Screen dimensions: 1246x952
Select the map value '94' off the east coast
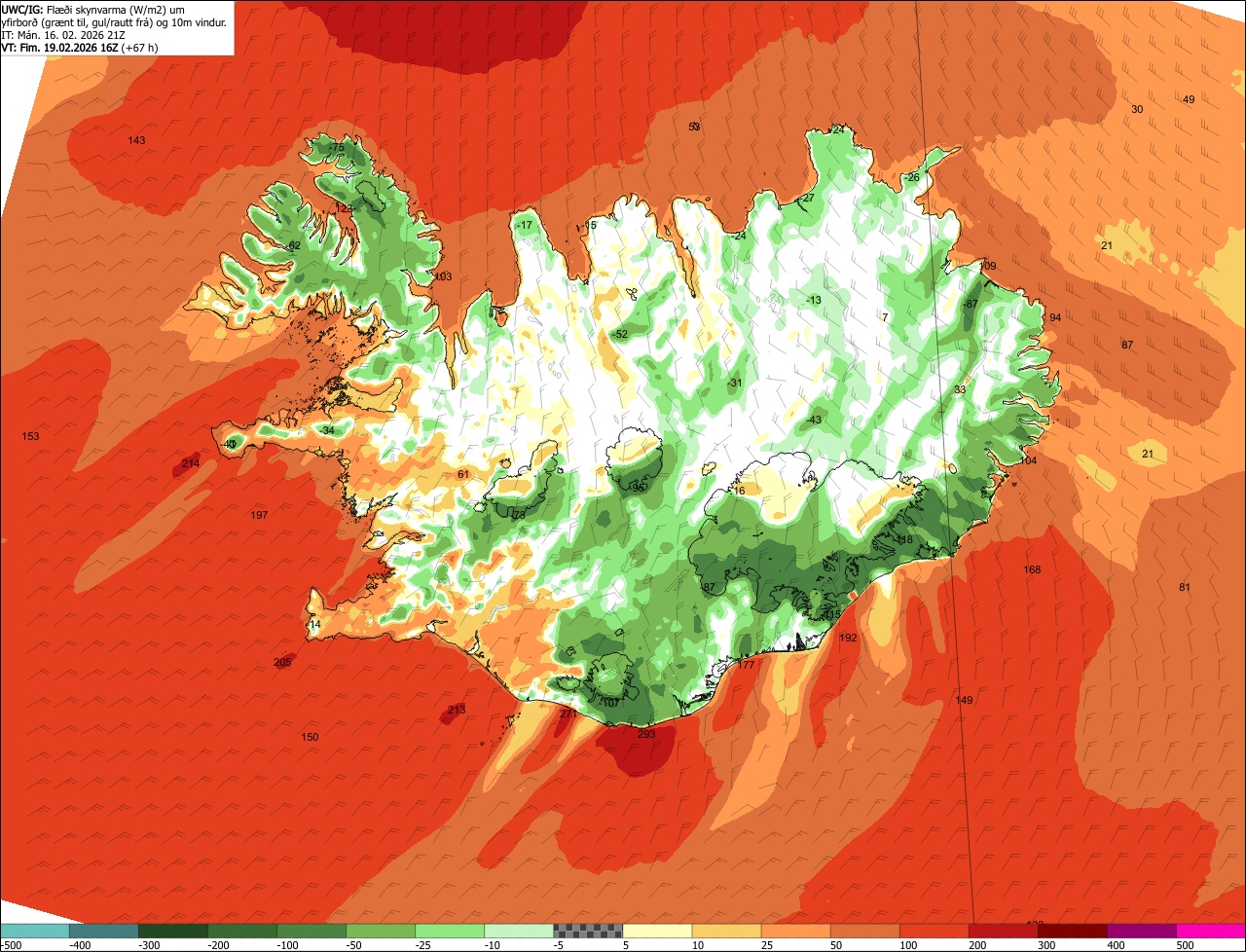[x=1055, y=318]
